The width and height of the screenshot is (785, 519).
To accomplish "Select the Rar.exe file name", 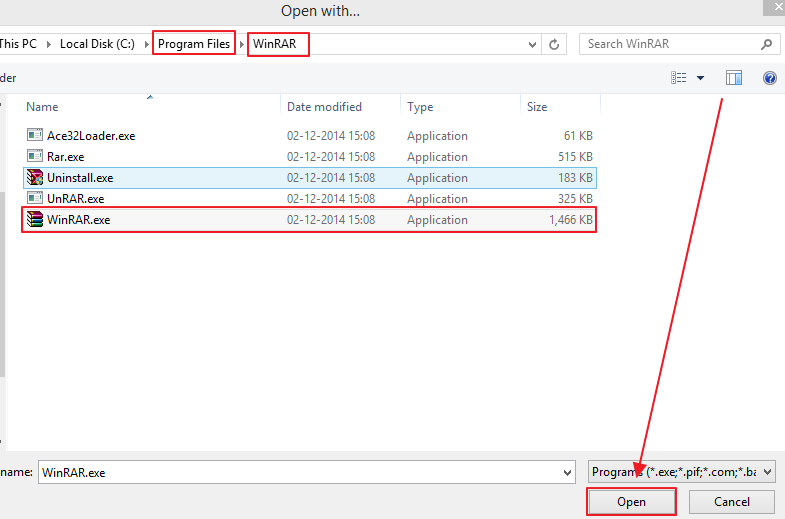I will (66, 157).
